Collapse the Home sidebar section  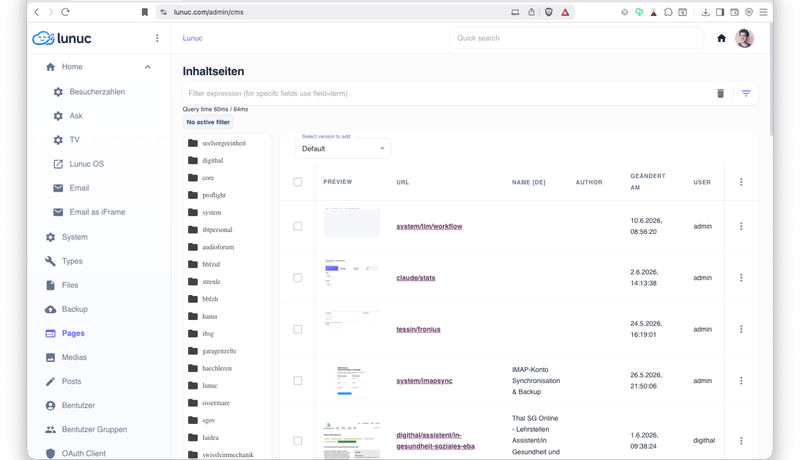click(147, 67)
